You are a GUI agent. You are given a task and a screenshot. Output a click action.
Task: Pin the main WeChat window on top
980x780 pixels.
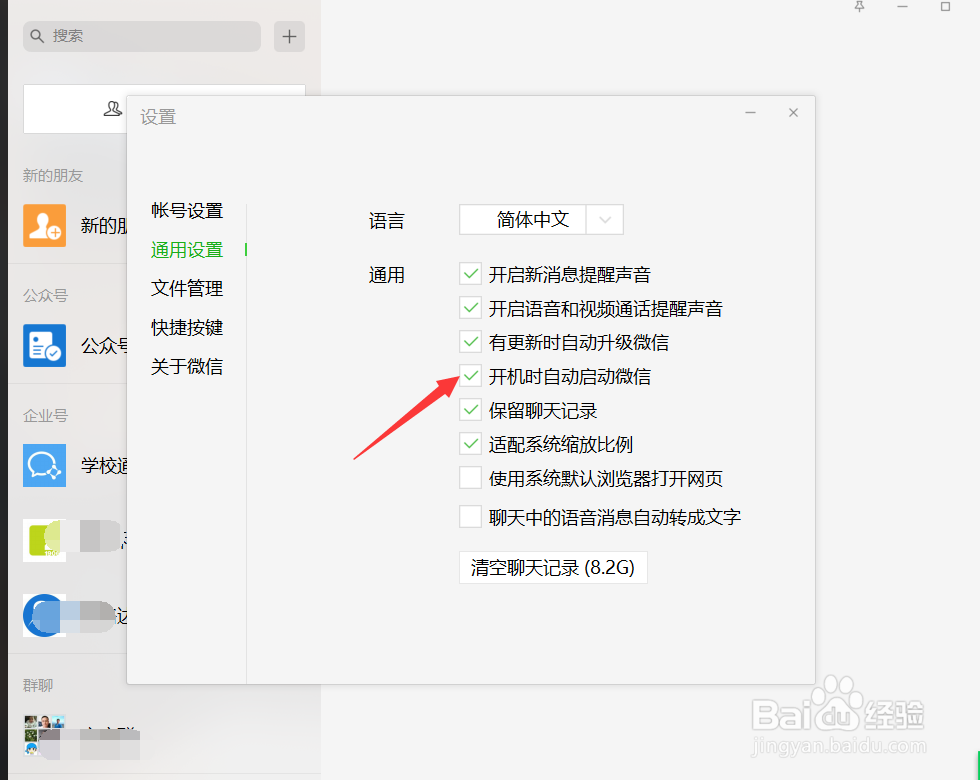[x=859, y=7]
